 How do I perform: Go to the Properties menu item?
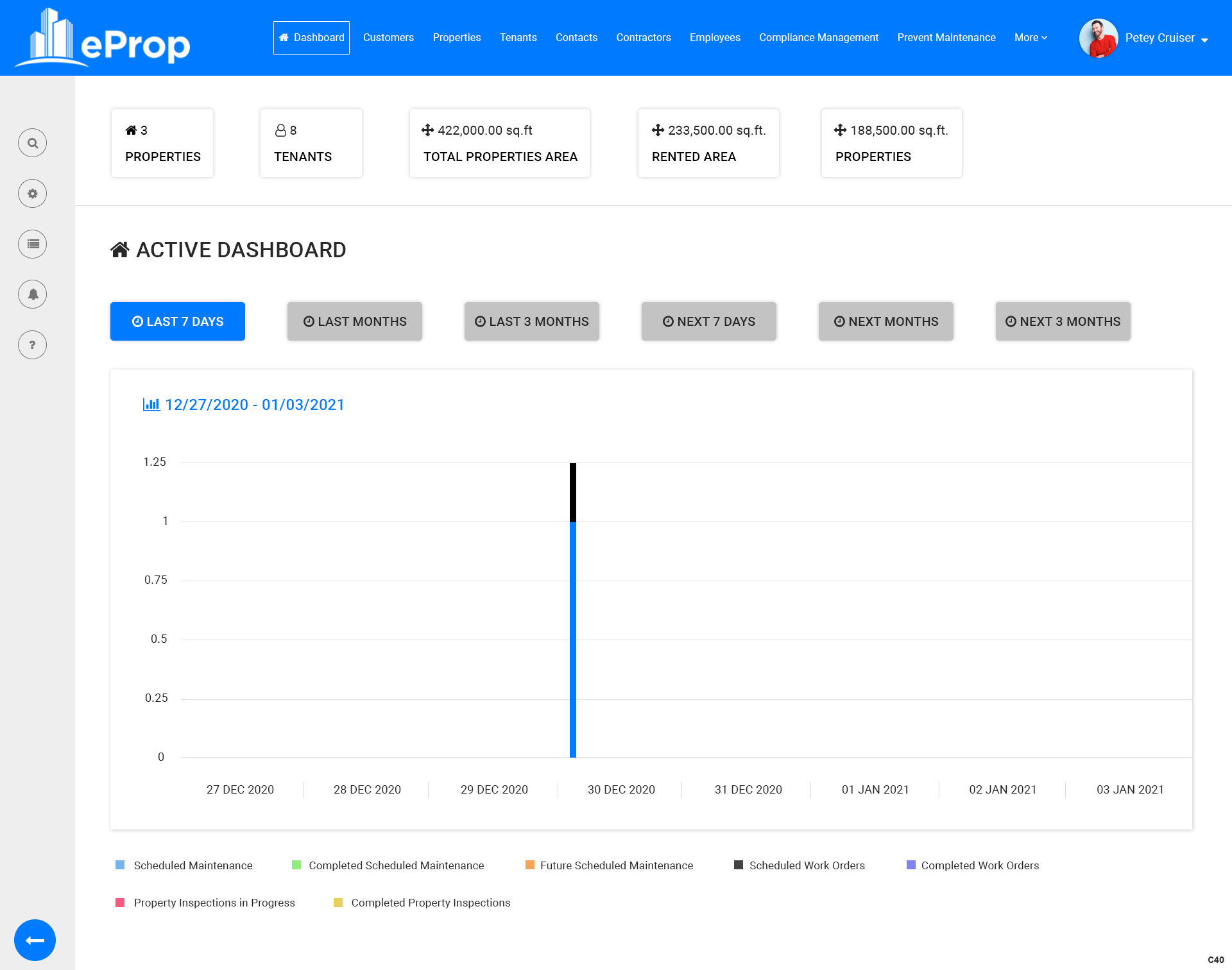[456, 38]
